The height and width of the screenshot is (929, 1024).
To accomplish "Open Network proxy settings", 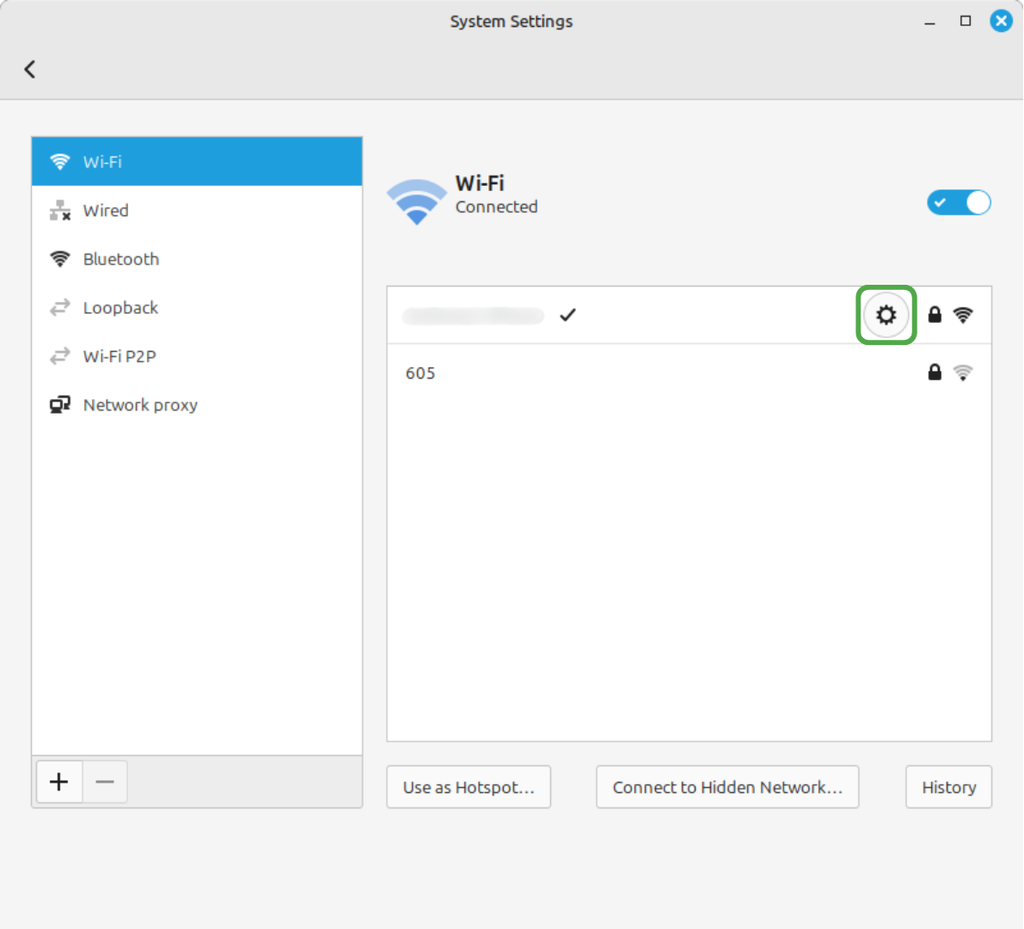I will pyautogui.click(x=197, y=405).
